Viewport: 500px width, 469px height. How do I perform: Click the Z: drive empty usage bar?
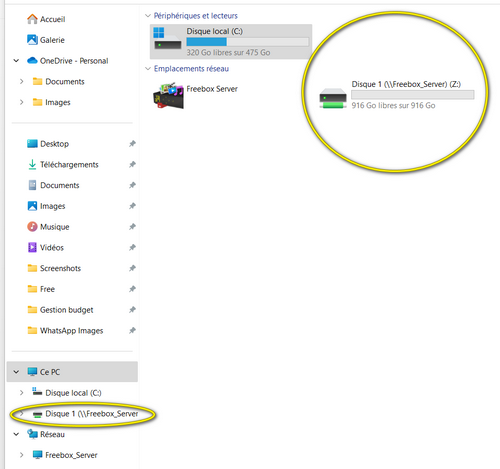click(413, 95)
